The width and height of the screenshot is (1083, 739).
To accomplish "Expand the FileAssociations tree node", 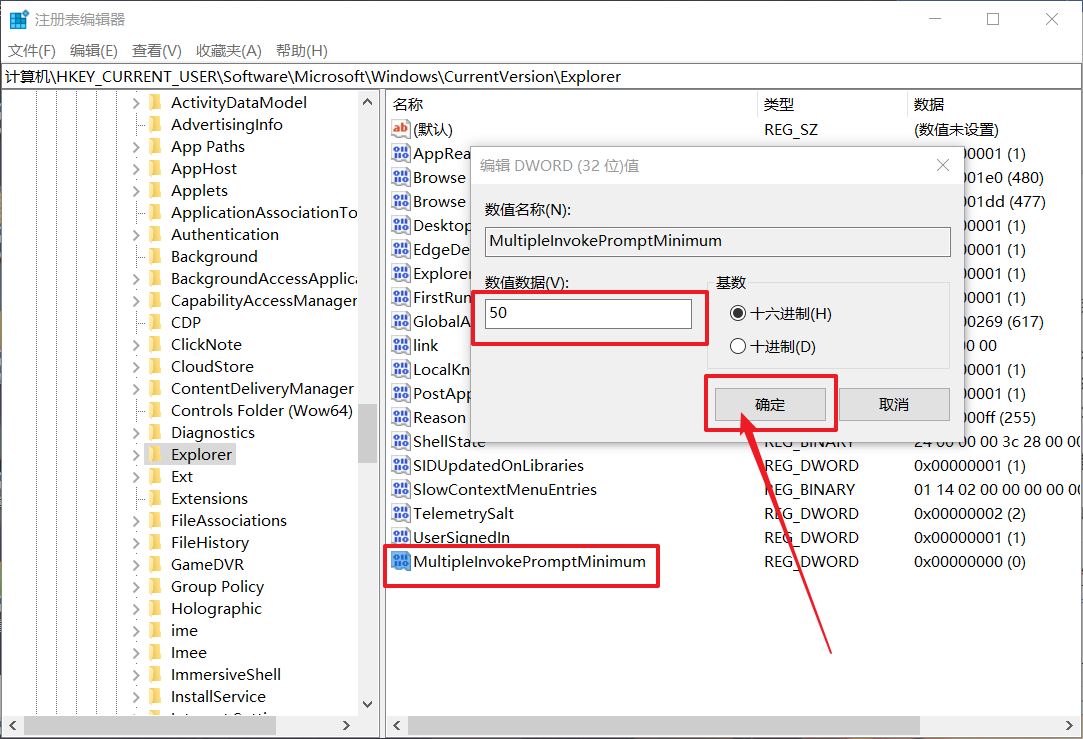I will coord(136,521).
